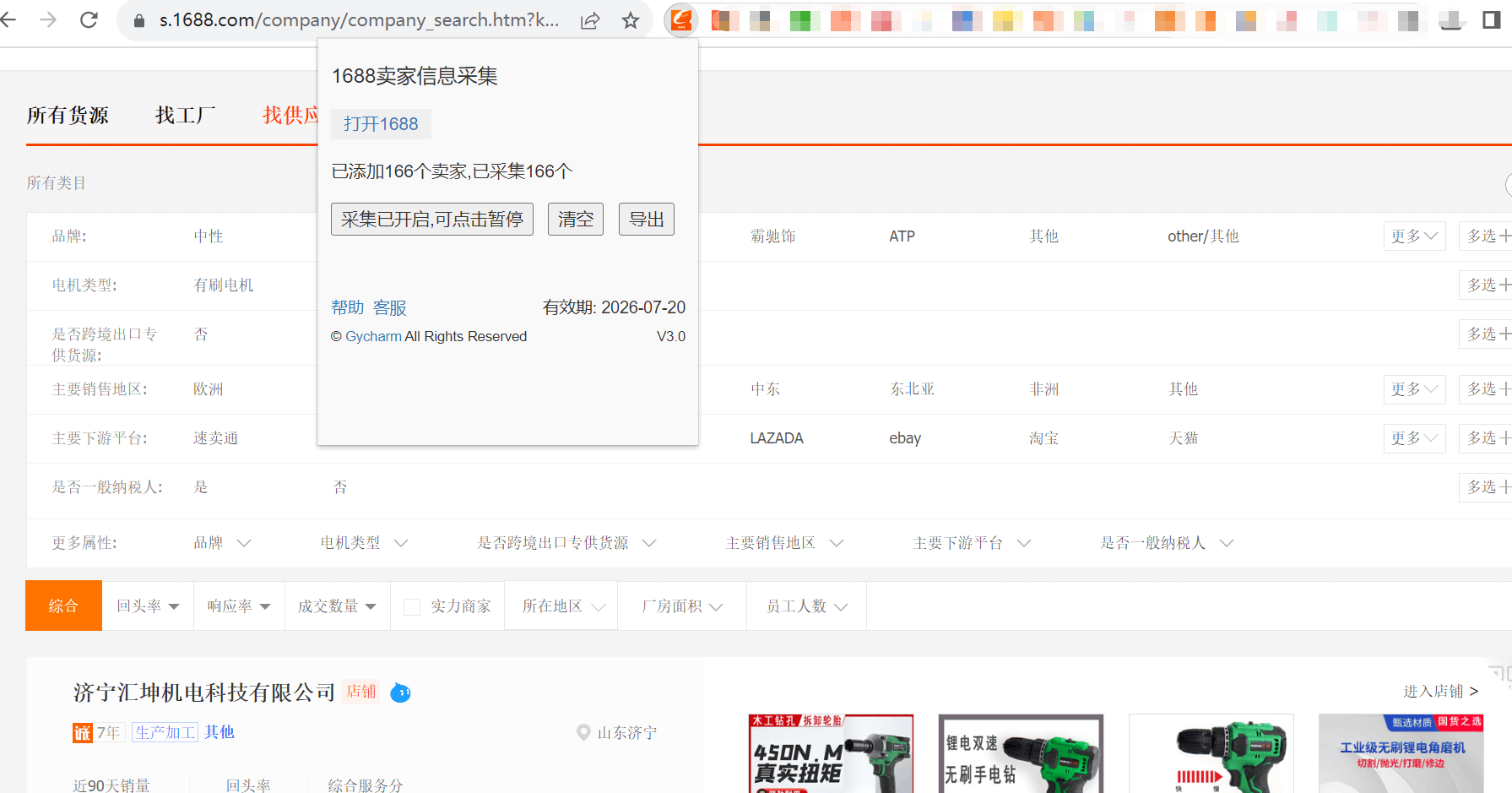Switch to the 找供应商 tab
The height and width of the screenshot is (793, 1512).
(291, 116)
